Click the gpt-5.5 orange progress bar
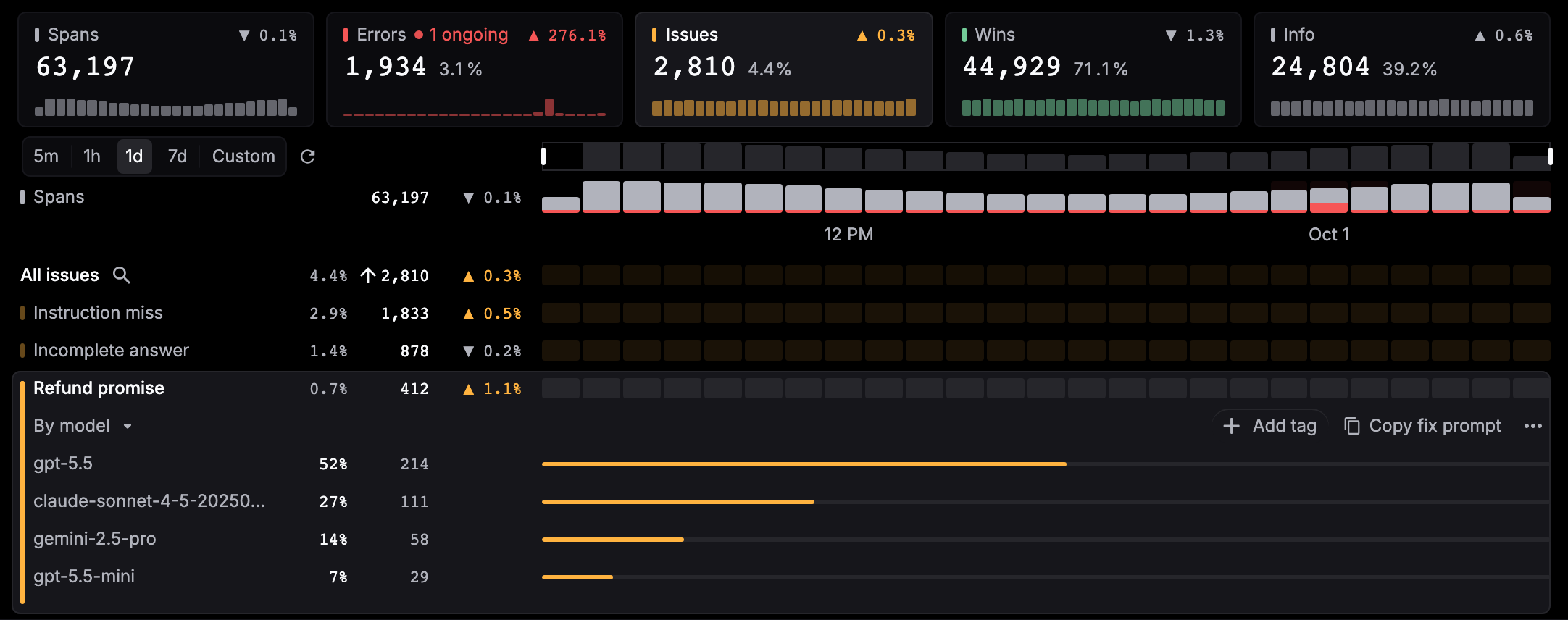The image size is (1568, 620). click(x=804, y=464)
